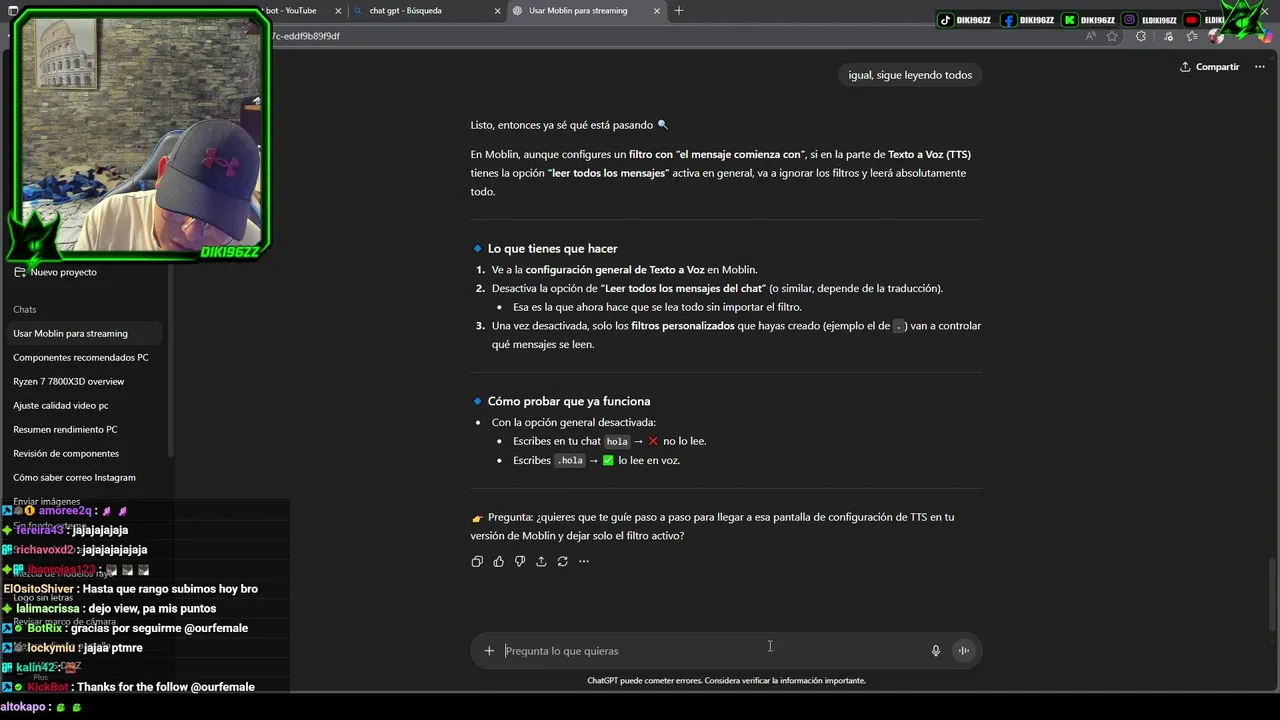Screen dimensions: 1280x720
Task: Close the 'Usar Moblin para streaming' tab
Action: [x=657, y=11]
